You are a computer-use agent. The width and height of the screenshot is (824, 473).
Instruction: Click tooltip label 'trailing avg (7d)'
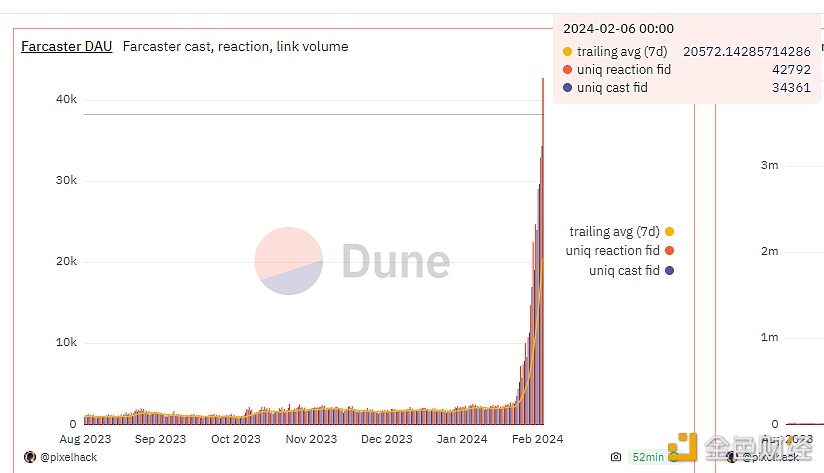(x=622, y=52)
